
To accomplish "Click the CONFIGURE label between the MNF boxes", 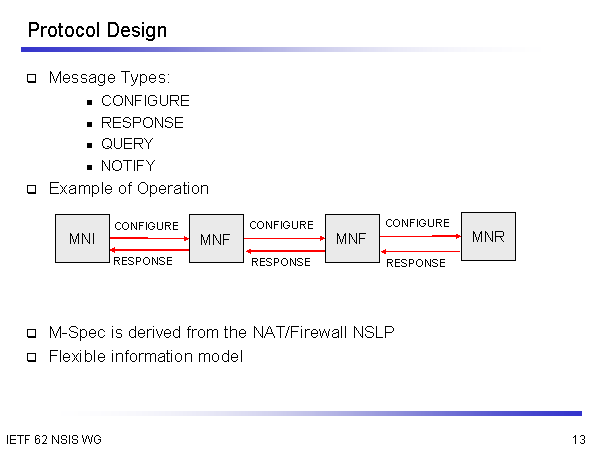I will (281, 226).
